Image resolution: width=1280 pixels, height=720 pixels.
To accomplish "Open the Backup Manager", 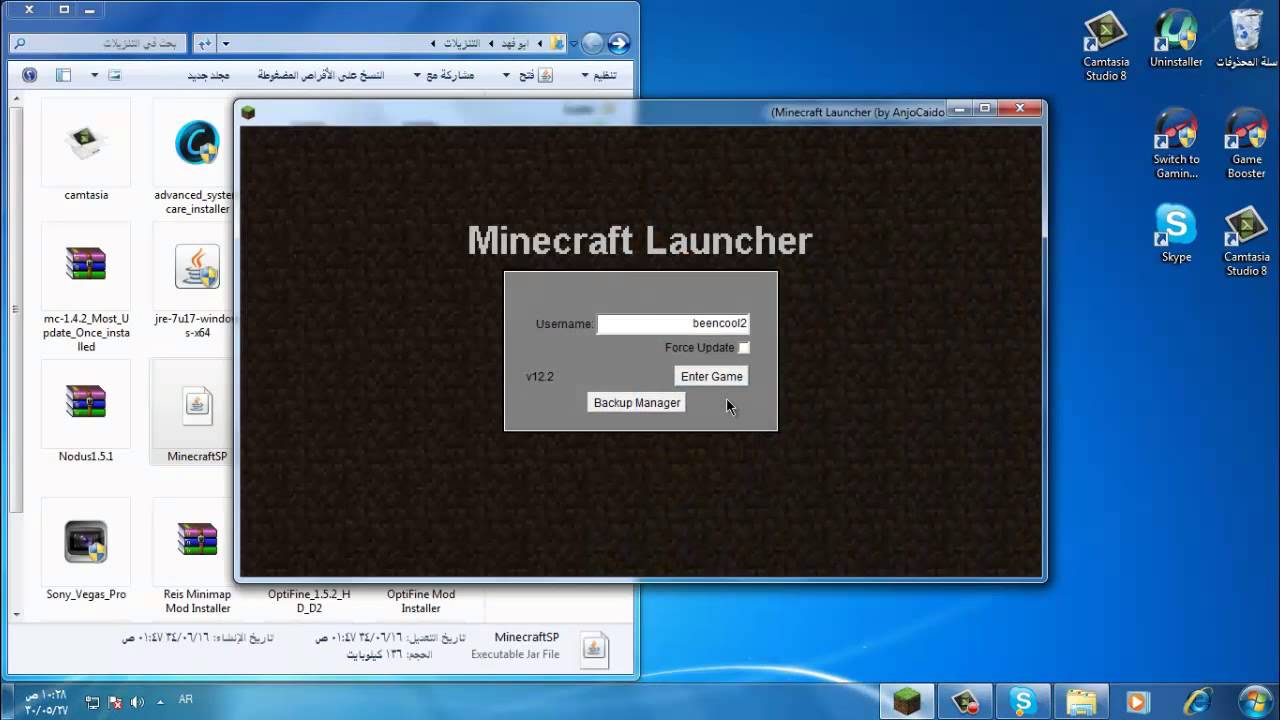I will [x=637, y=402].
